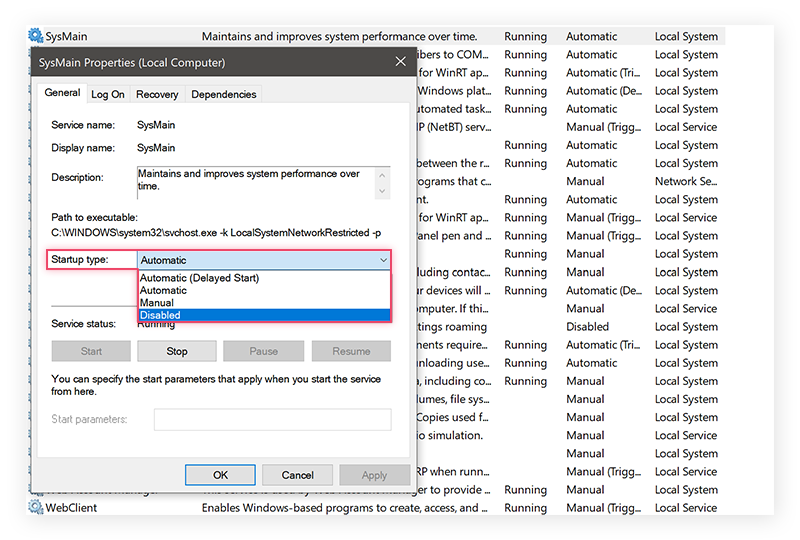The width and height of the screenshot is (800, 540).
Task: Open the Startup type dropdown
Action: click(x=264, y=260)
